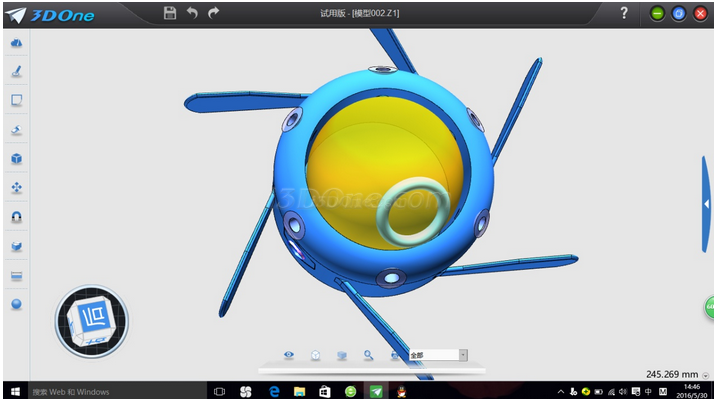Click the green circular button on right edge

click(710, 307)
